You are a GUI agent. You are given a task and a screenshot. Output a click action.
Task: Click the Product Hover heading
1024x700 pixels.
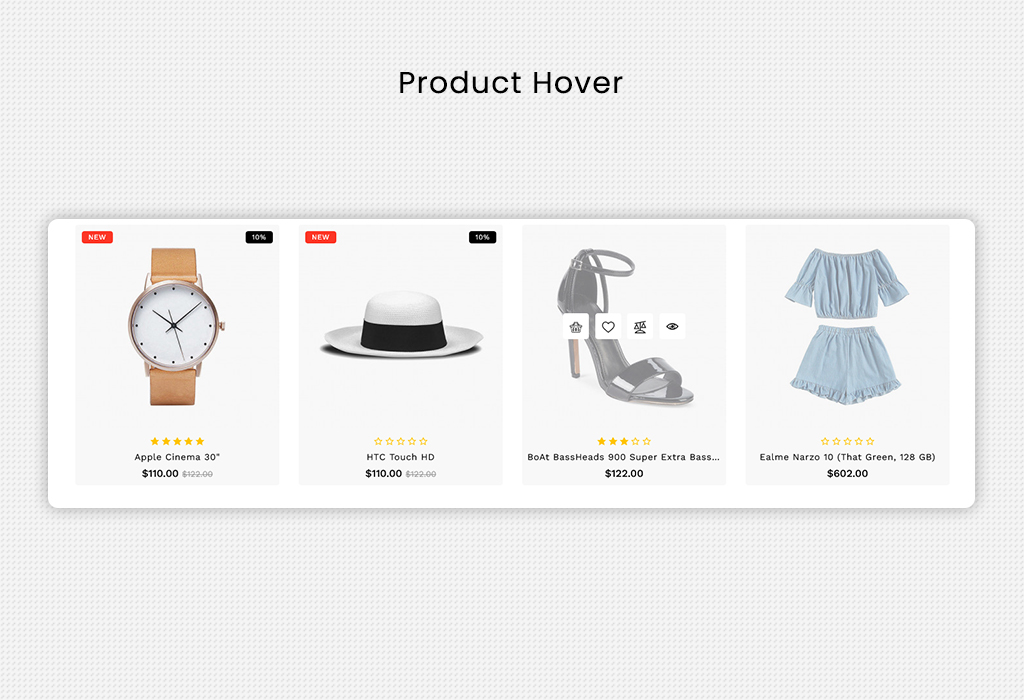(x=511, y=83)
